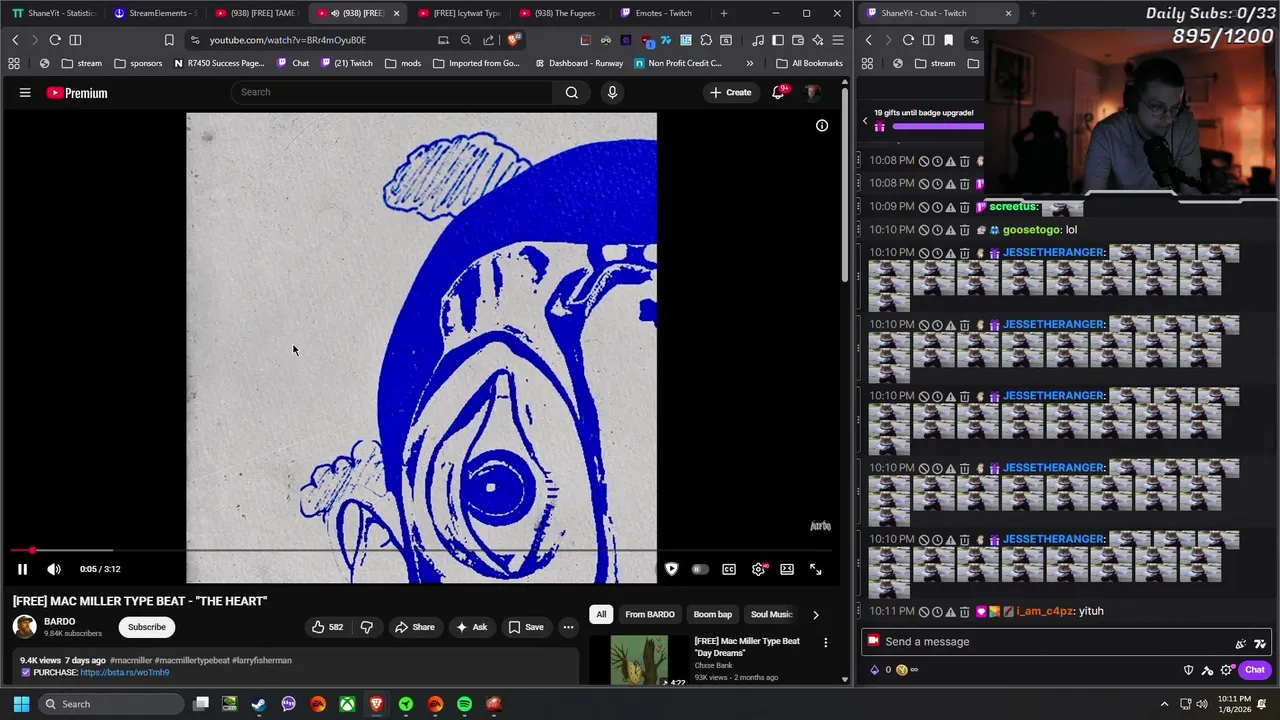Open Spotify from the taskbar
The height and width of the screenshot is (720, 1280).
pyautogui.click(x=464, y=704)
